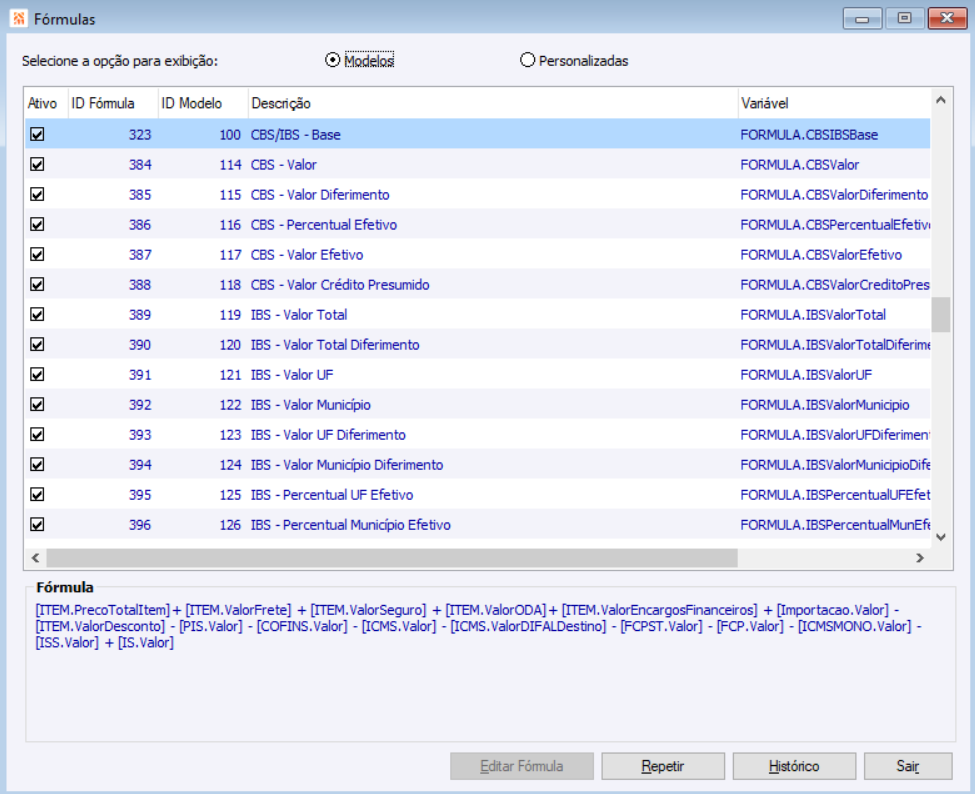Viewport: 975px width, 794px height.
Task: Toggle Ativo checkbox for CBS - Percentual Efetivo
Action: coord(37,224)
